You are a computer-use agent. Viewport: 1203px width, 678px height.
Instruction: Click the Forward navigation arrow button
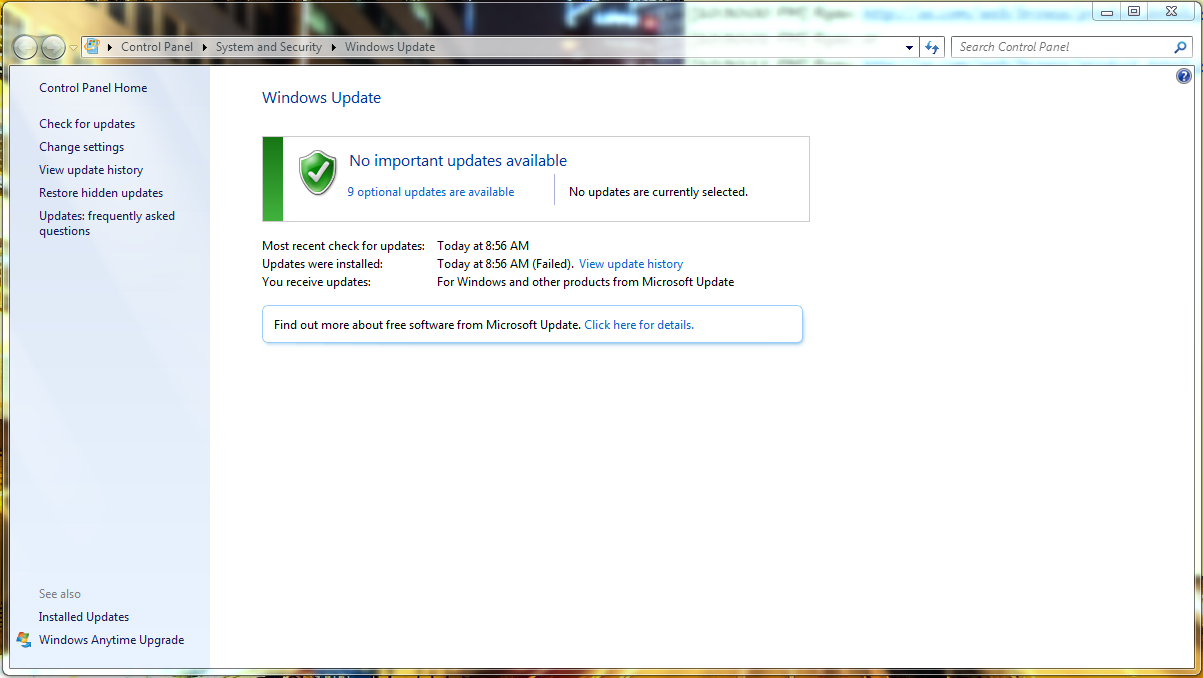coord(53,47)
